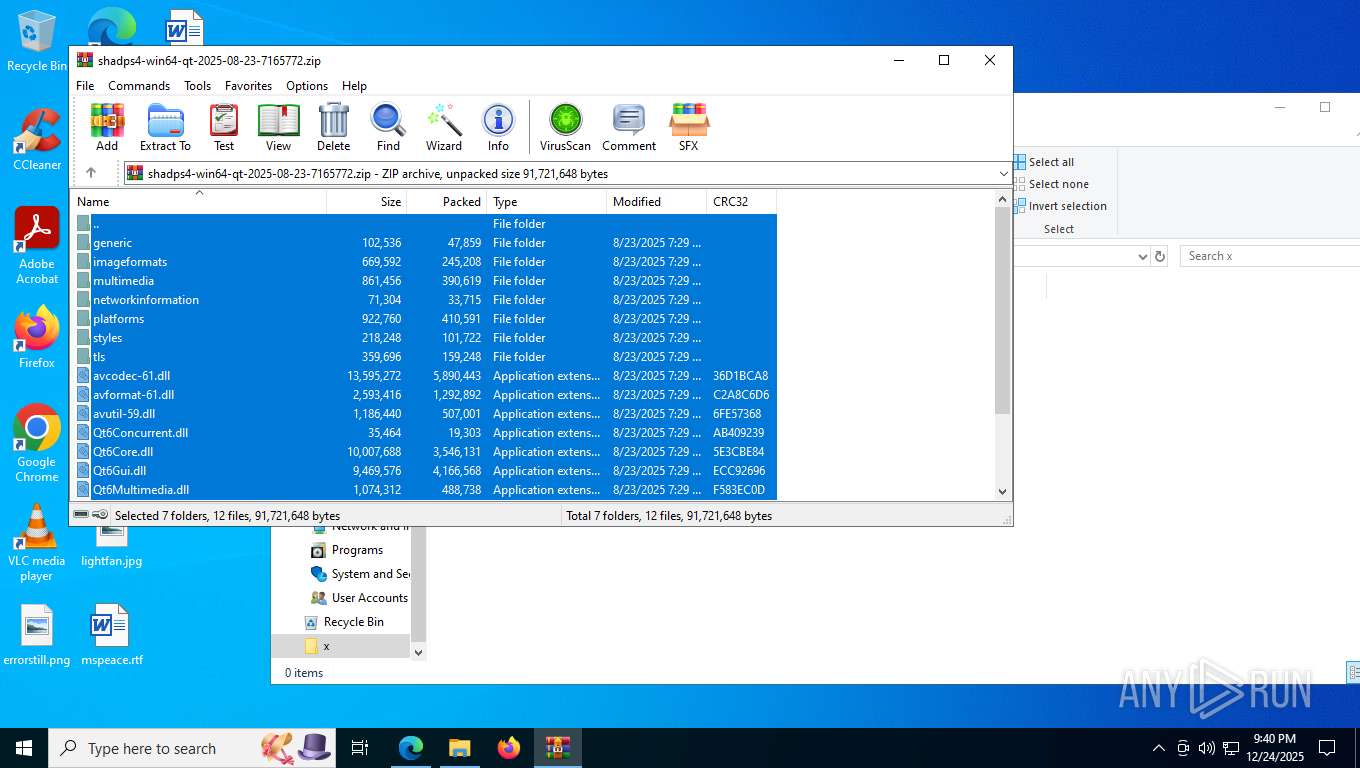Open CCleaner desktop shortcut
Viewport: 1360px width, 768px height.
37,139
